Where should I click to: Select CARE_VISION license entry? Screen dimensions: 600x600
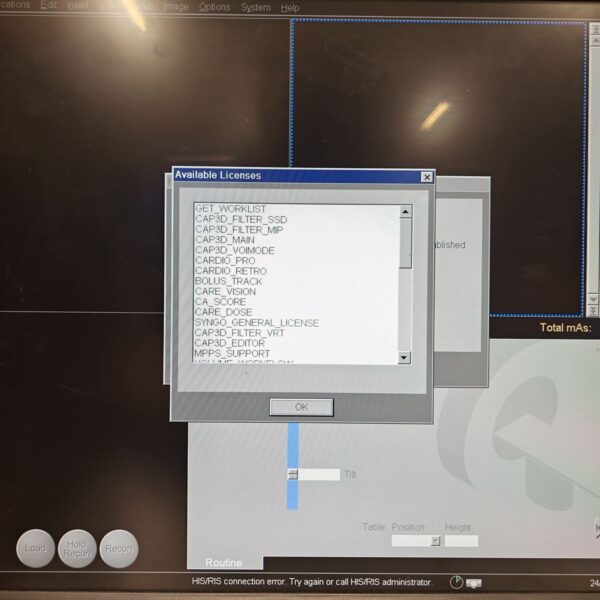pyautogui.click(x=225, y=292)
